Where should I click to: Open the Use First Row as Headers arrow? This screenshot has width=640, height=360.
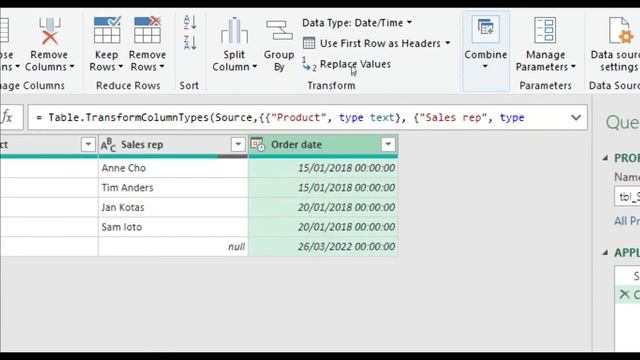(448, 43)
